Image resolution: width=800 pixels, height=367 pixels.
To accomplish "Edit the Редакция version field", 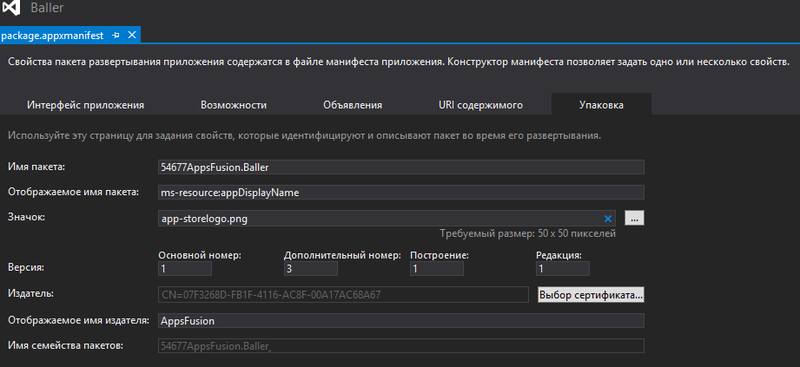I will click(563, 268).
